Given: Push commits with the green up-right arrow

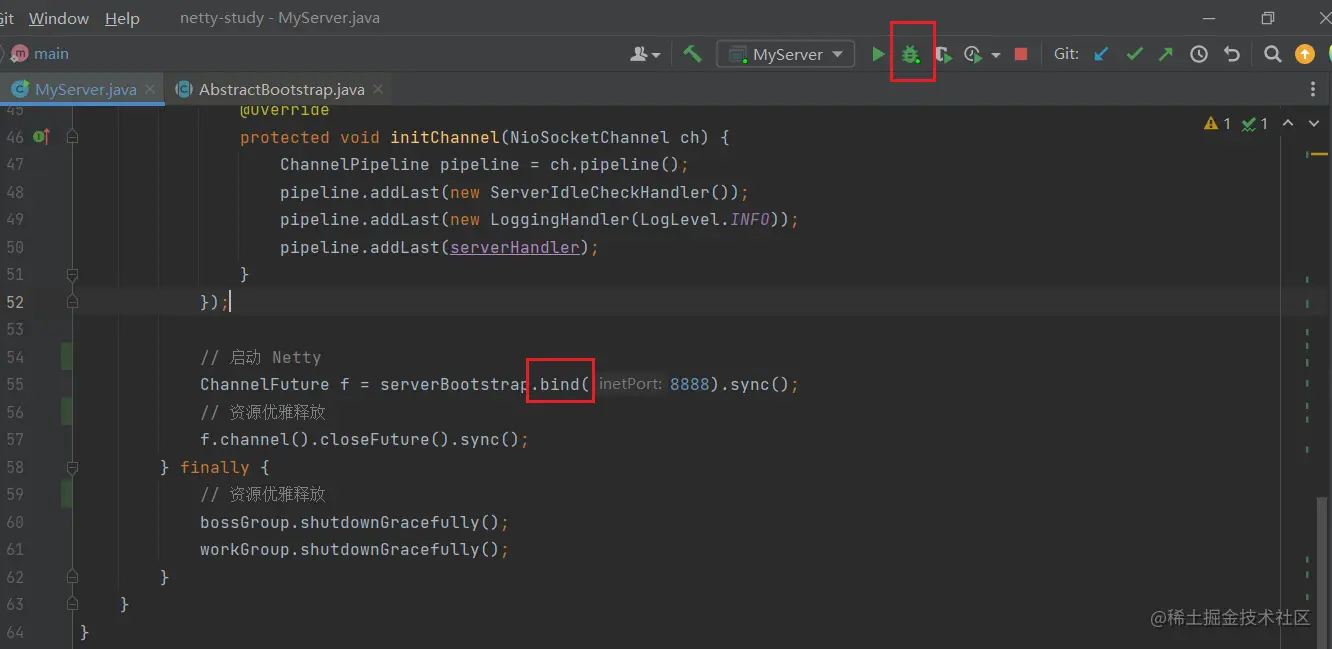Looking at the screenshot, I should pos(1166,54).
